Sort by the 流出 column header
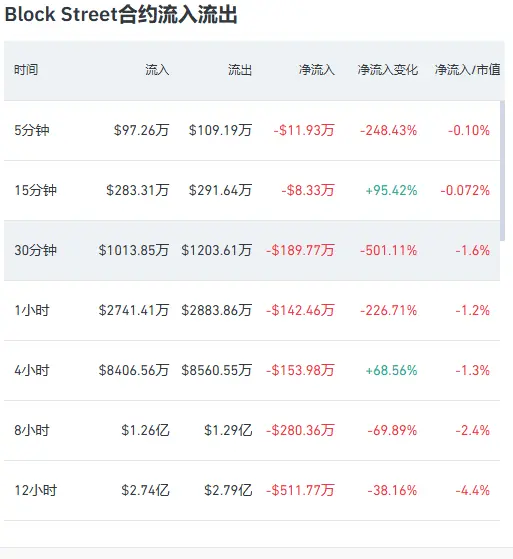 (x=240, y=70)
